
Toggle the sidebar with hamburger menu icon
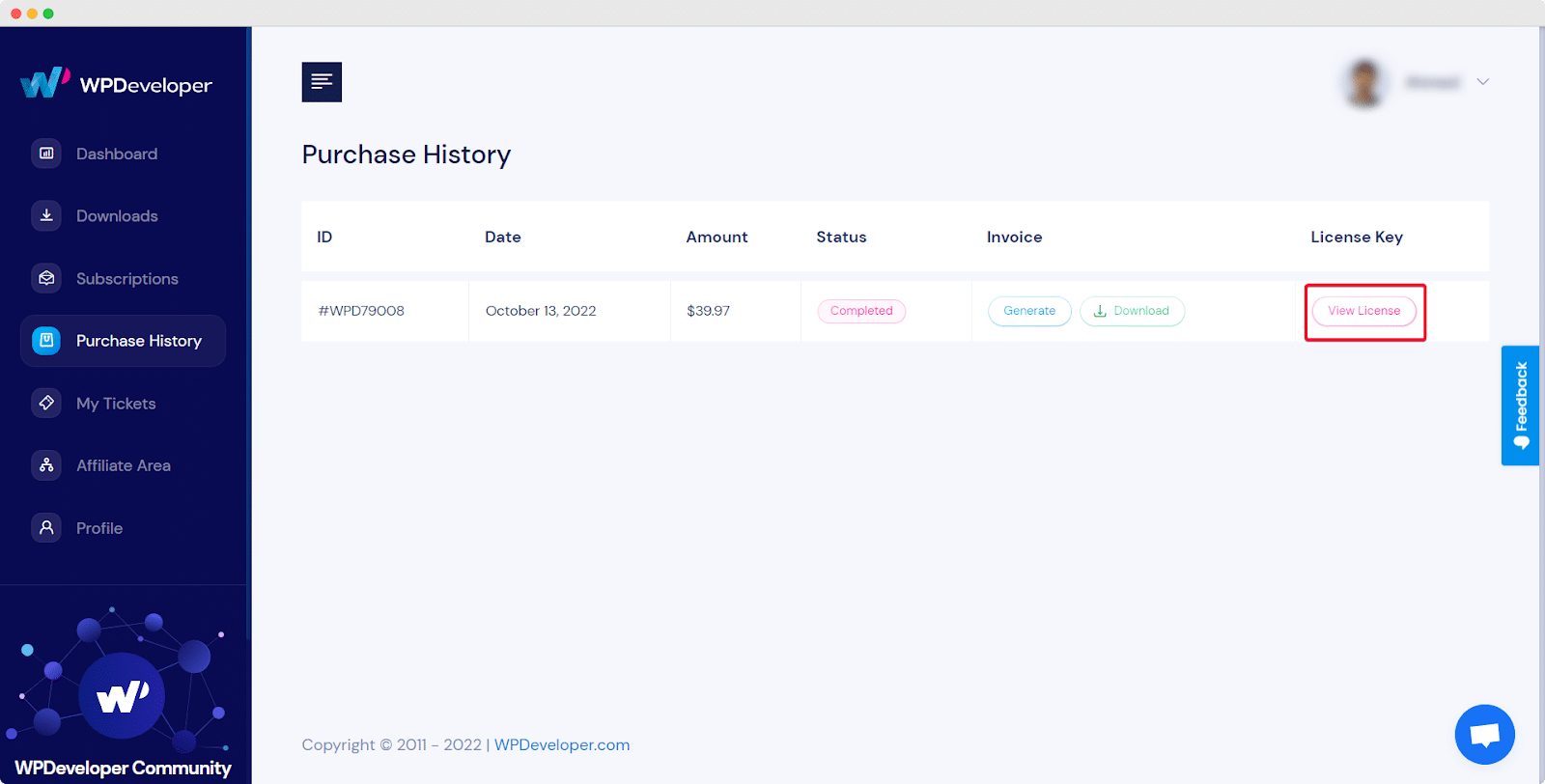click(322, 82)
